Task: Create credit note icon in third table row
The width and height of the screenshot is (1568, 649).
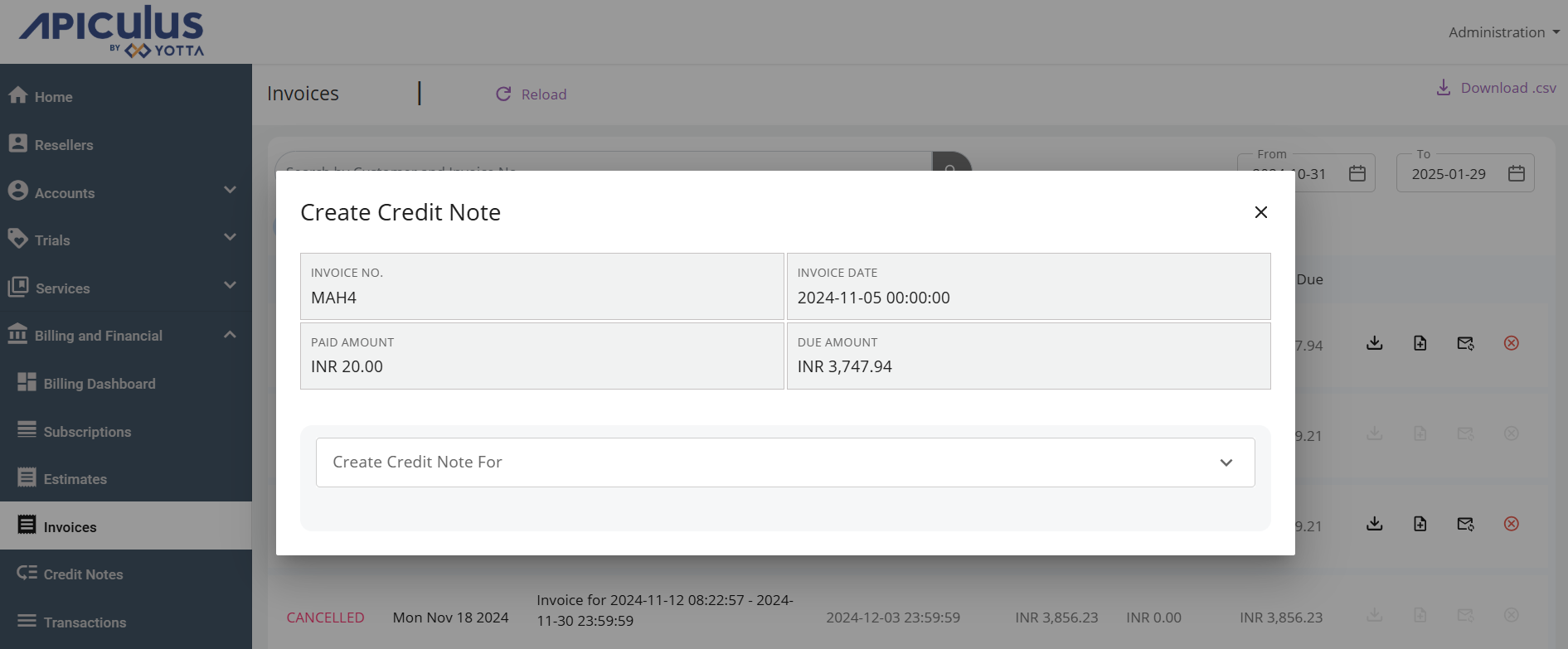Action: (1420, 524)
